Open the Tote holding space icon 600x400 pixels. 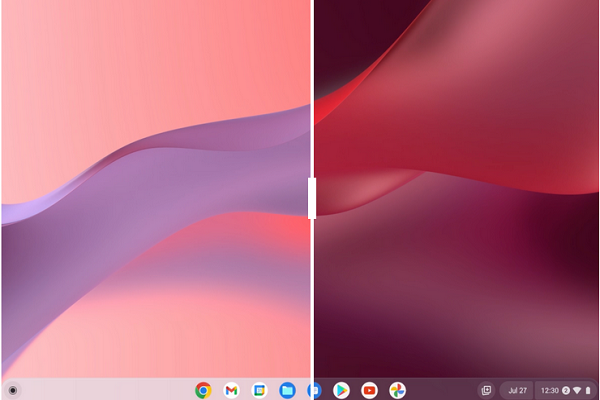(x=486, y=390)
